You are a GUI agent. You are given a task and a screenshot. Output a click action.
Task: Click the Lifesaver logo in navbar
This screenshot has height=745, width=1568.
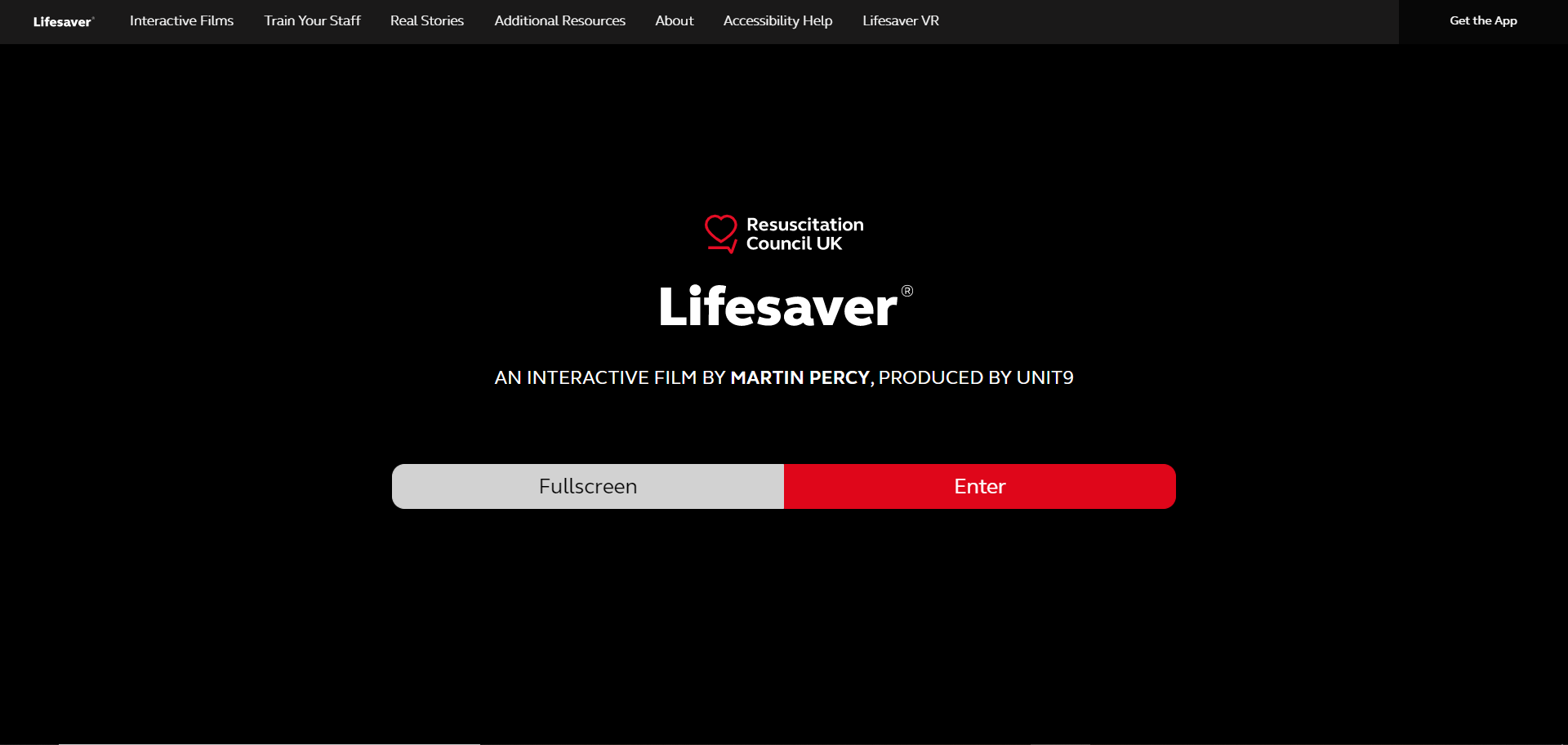pyautogui.click(x=64, y=22)
